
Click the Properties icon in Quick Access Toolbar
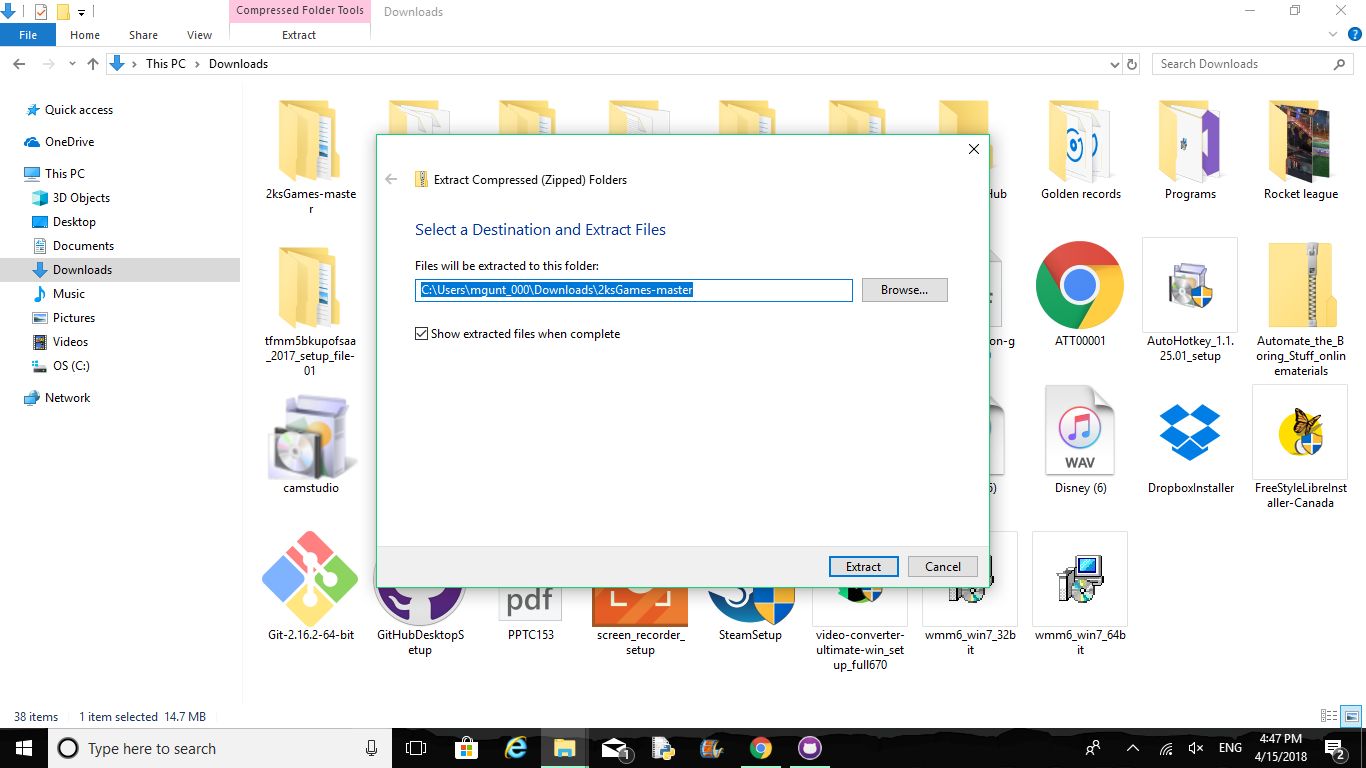point(41,12)
